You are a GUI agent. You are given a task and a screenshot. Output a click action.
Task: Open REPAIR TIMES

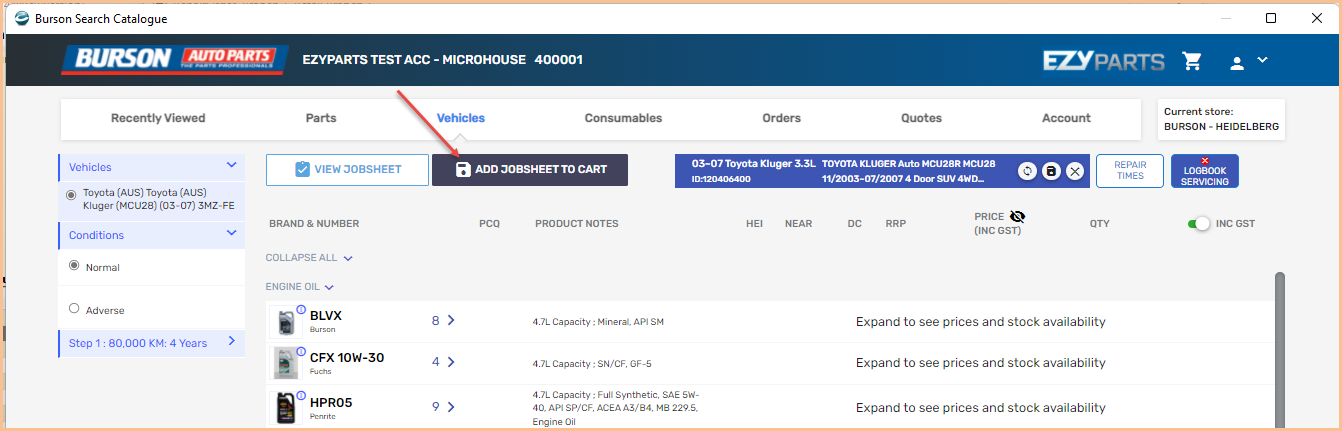[1130, 170]
